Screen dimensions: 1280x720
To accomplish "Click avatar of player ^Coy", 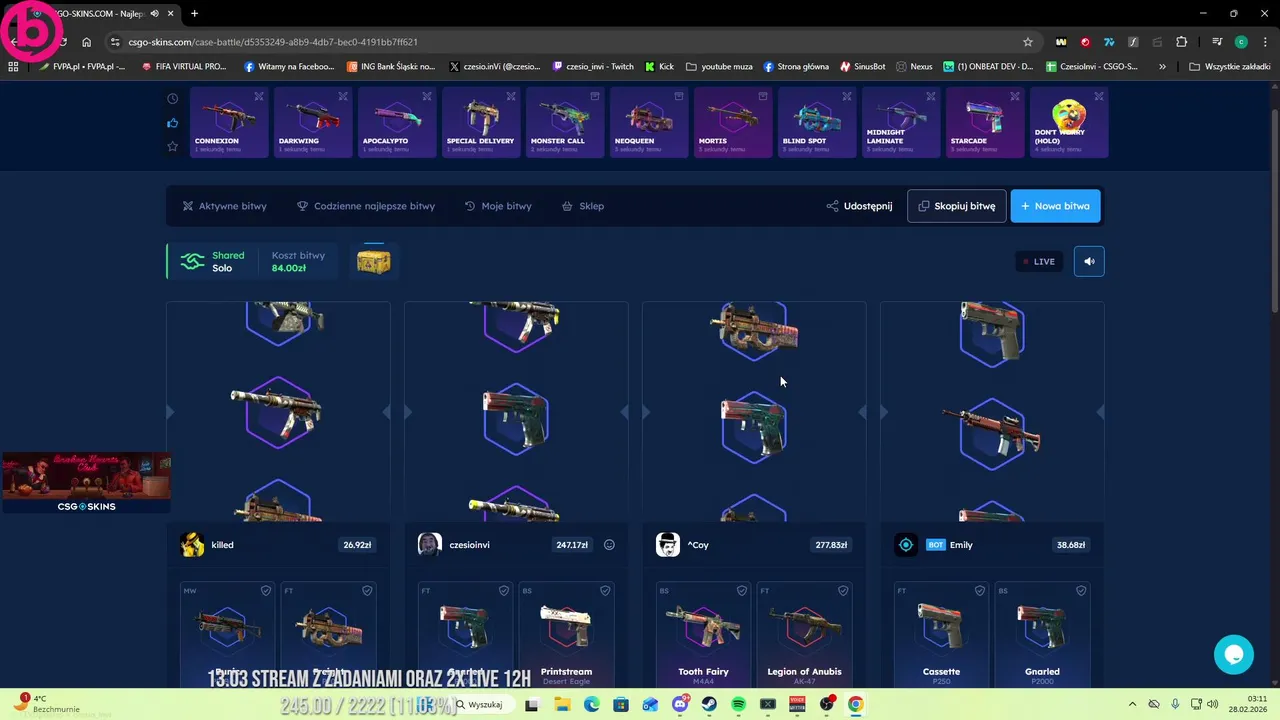I will (x=667, y=545).
